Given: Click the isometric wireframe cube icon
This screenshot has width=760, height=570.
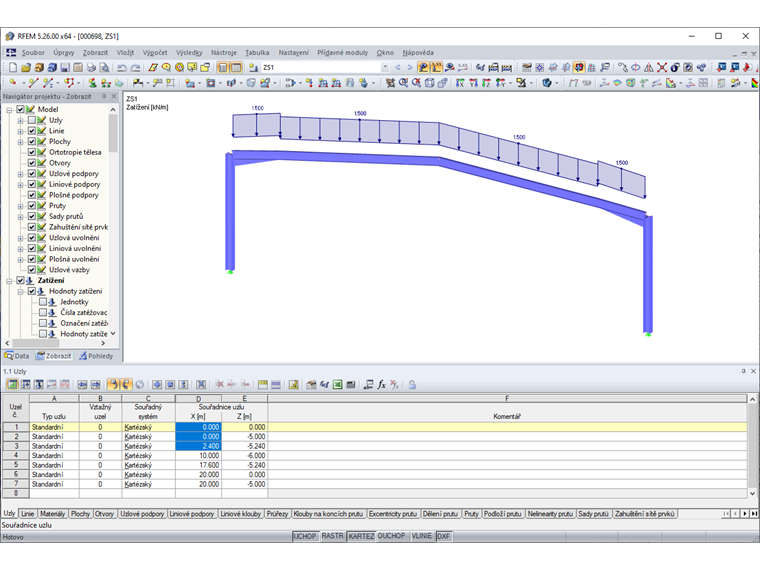Looking at the screenshot, I should (x=429, y=83).
